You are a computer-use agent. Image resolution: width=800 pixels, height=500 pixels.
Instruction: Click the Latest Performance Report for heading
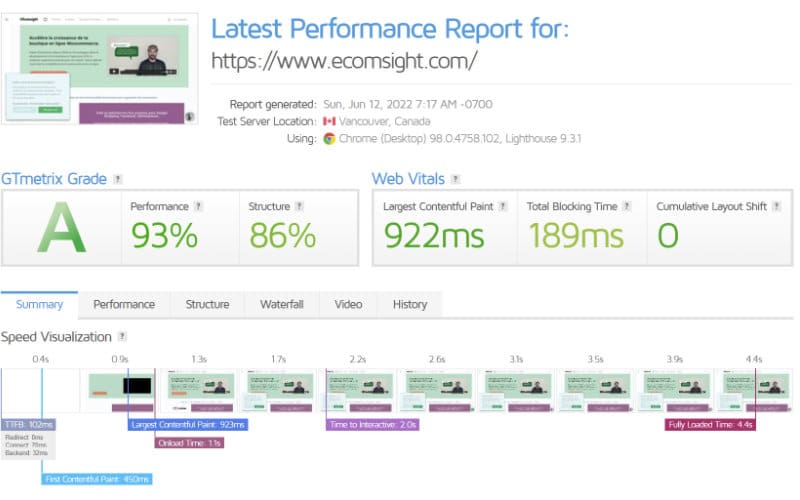tap(390, 29)
